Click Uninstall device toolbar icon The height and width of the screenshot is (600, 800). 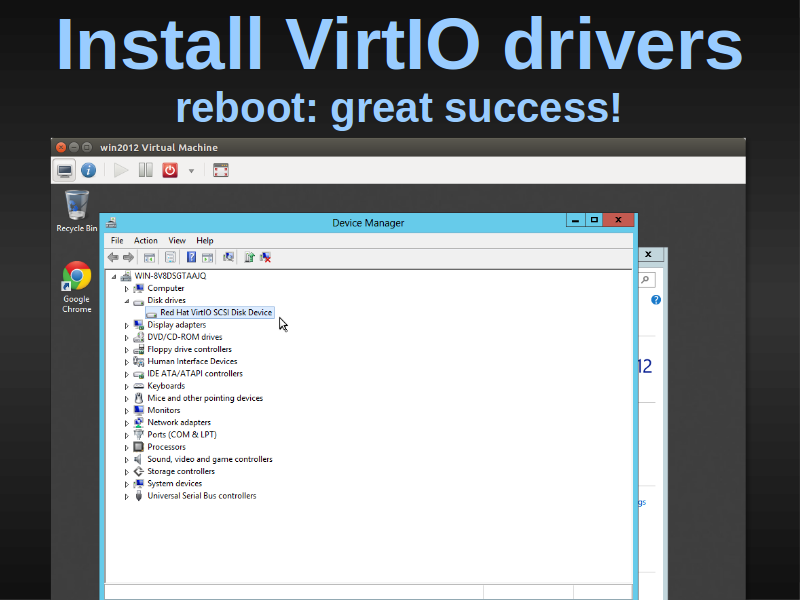266,258
